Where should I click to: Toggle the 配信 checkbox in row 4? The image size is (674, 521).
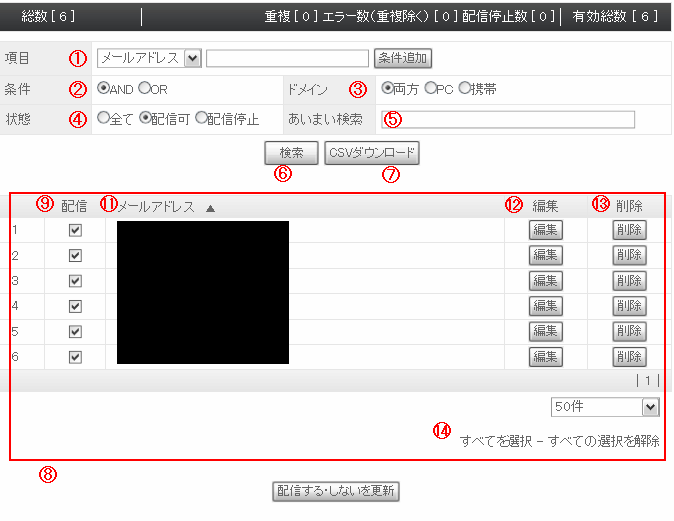(x=75, y=306)
